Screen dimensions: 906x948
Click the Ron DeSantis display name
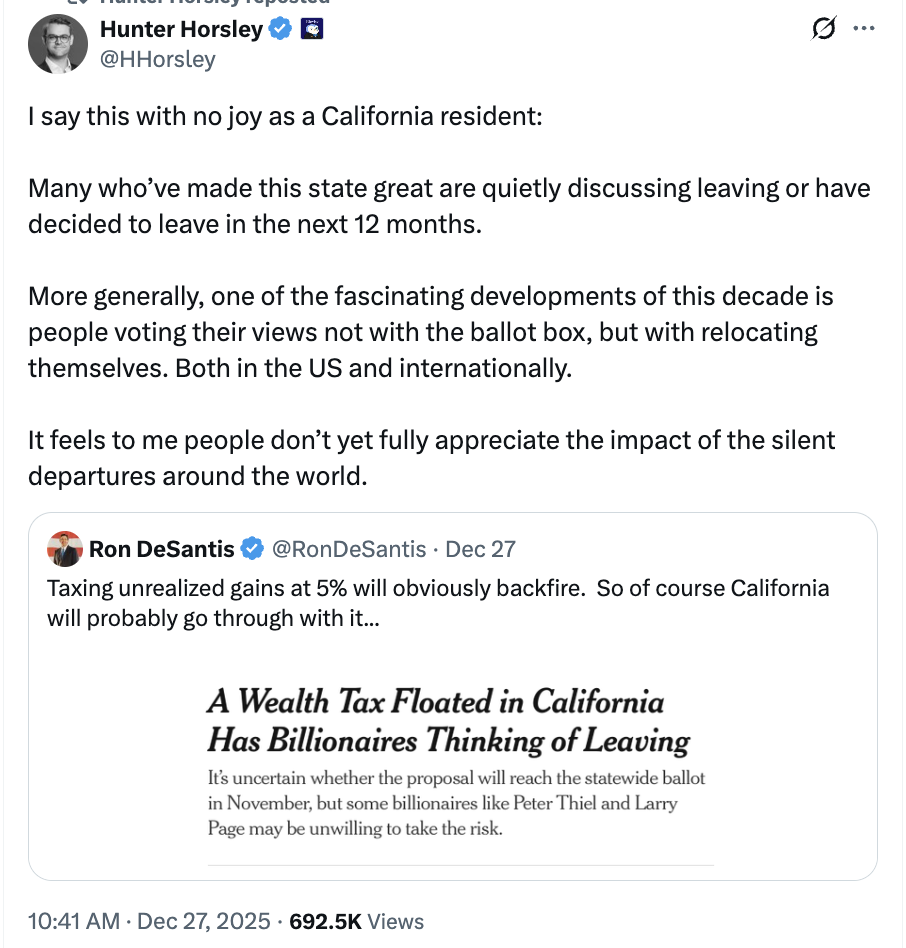pyautogui.click(x=162, y=549)
